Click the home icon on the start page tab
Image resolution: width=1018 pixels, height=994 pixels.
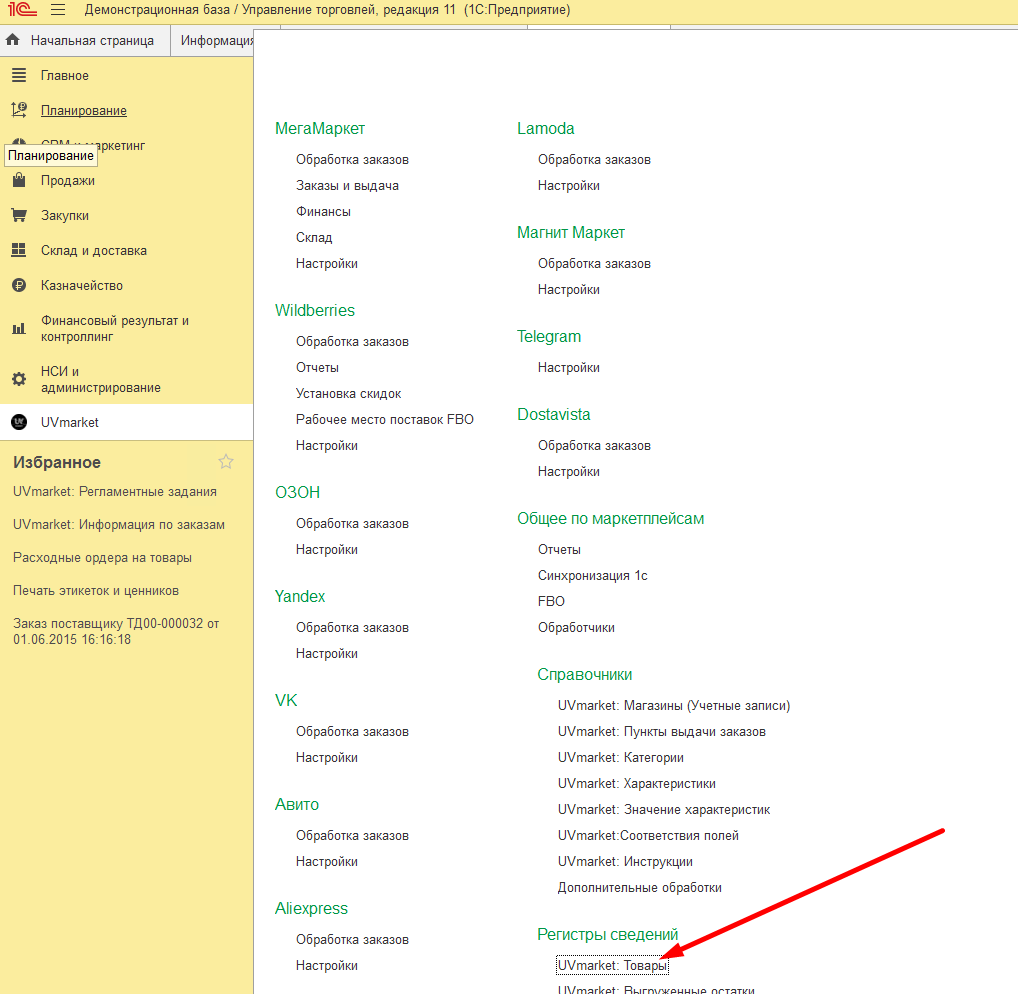pos(12,40)
